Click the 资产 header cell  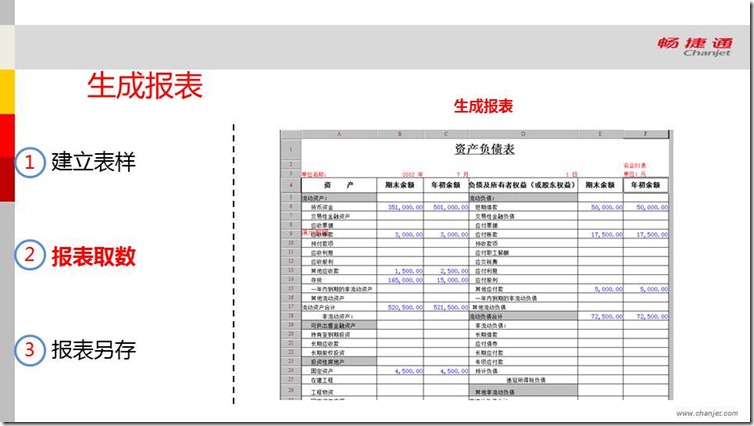(339, 185)
